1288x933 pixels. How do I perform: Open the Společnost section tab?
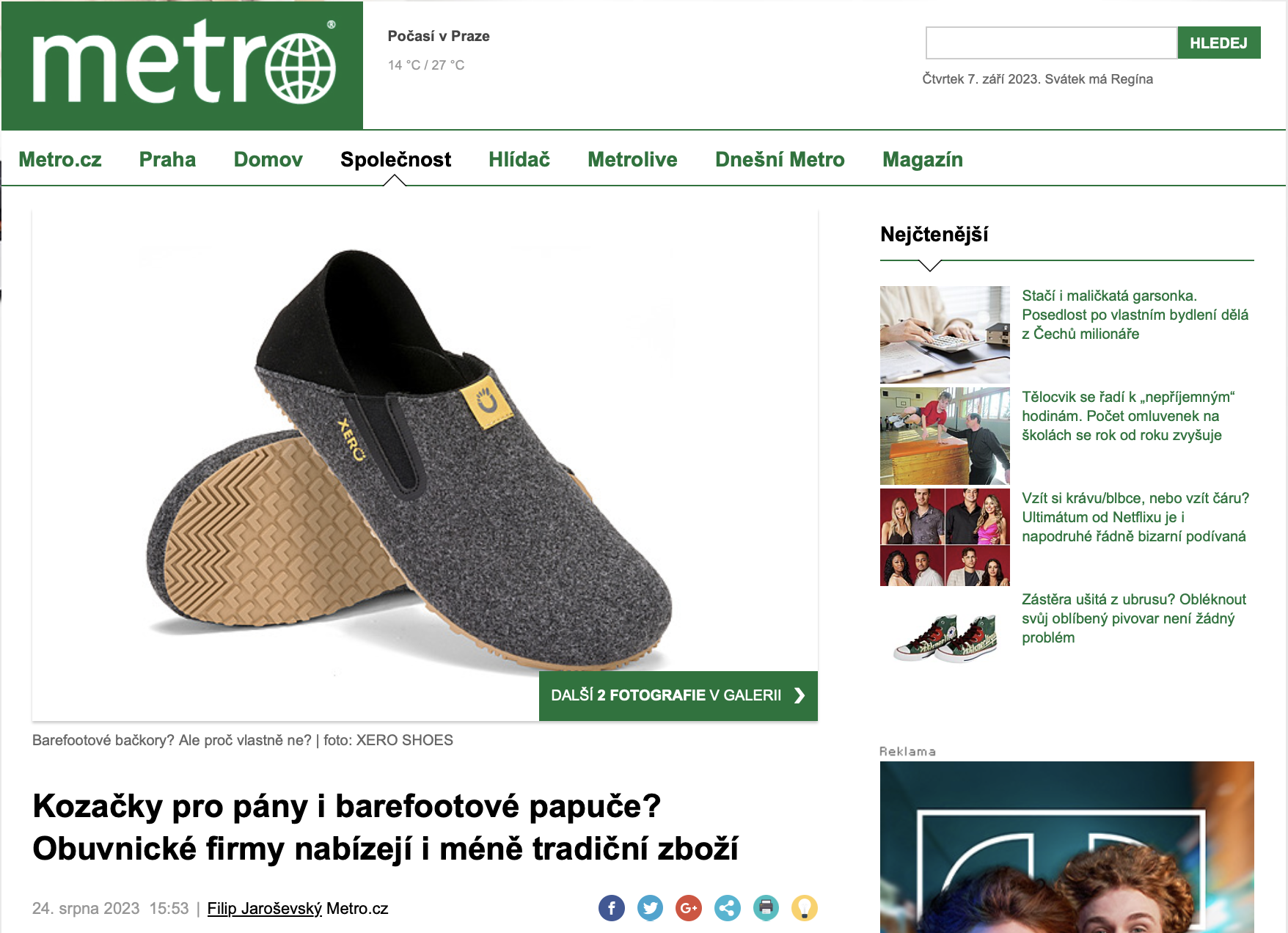pos(395,159)
